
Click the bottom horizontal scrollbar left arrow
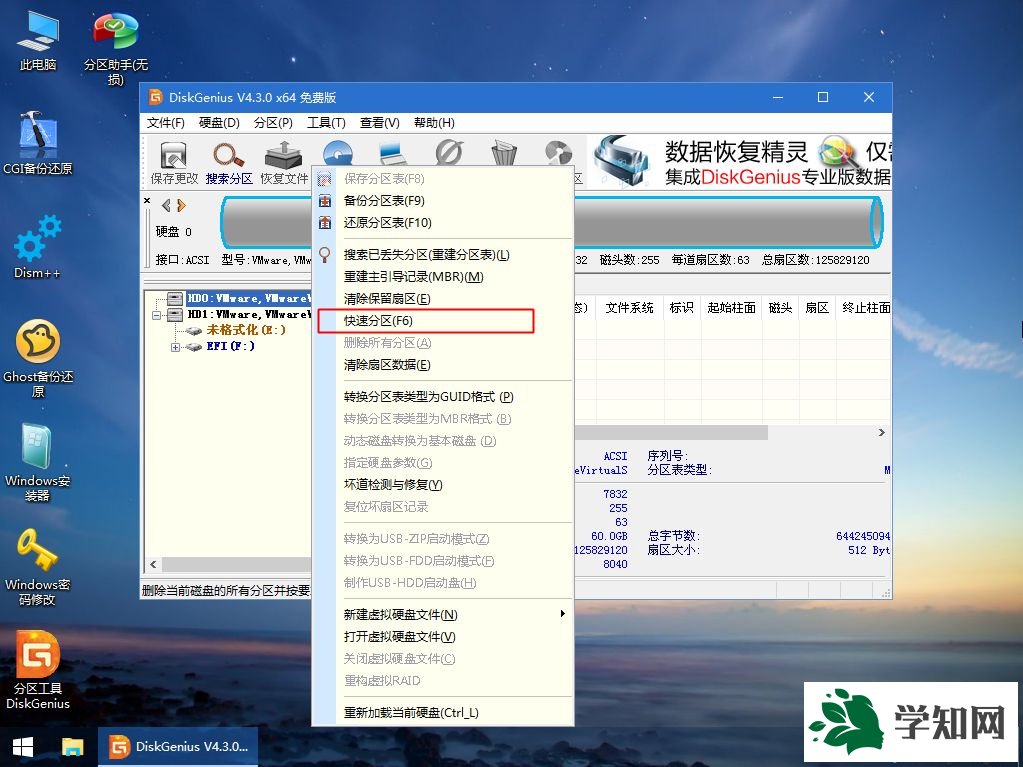pos(153,564)
